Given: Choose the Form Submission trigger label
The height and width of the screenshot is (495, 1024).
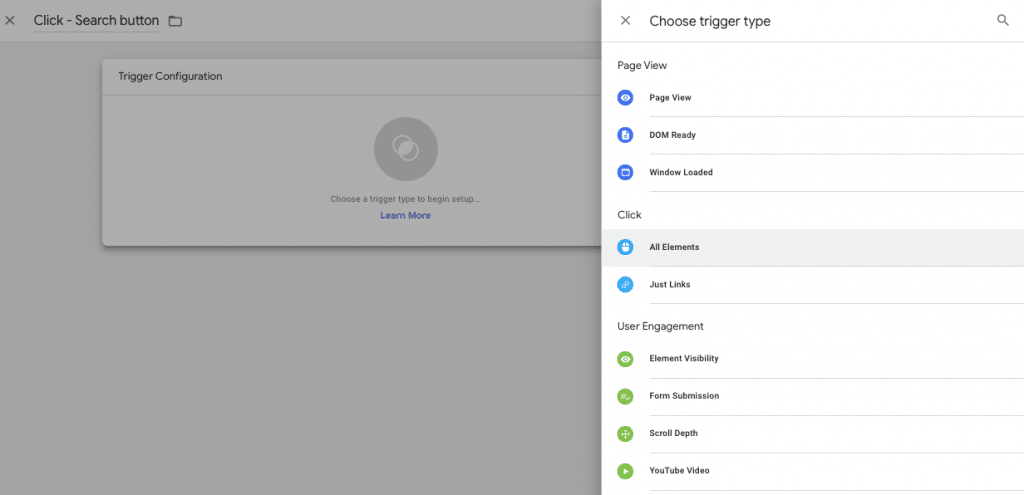Looking at the screenshot, I should [x=684, y=396].
